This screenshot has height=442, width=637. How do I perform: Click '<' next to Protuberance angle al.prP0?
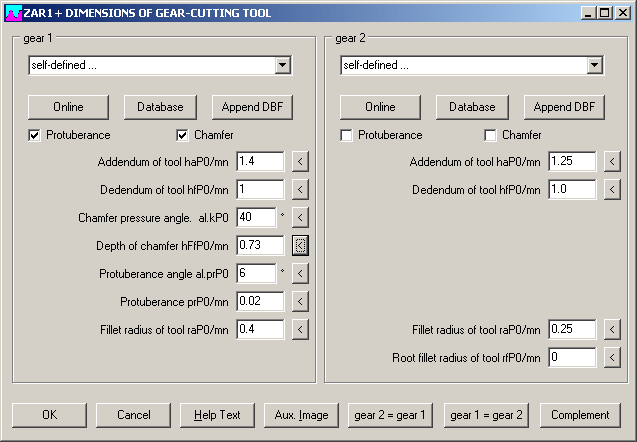click(x=300, y=273)
